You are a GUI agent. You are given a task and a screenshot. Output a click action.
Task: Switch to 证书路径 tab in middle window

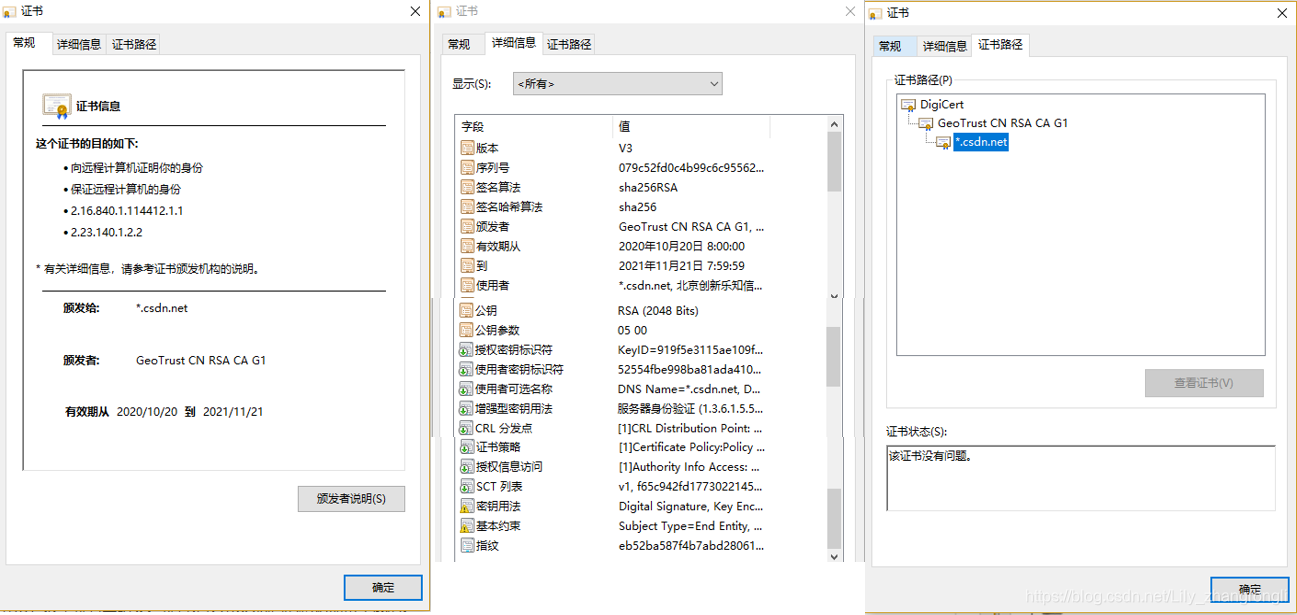pos(568,44)
